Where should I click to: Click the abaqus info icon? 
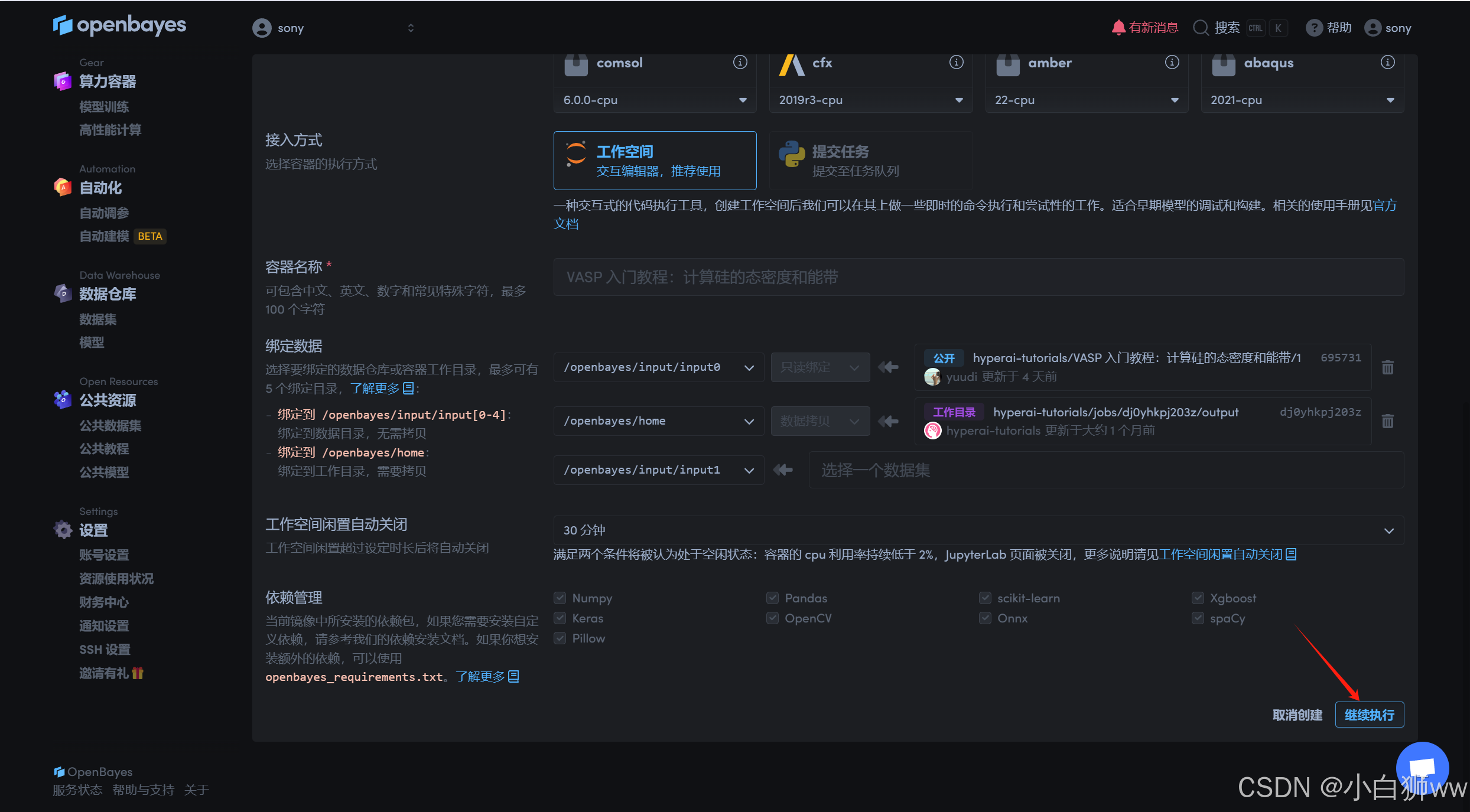tap(1387, 62)
